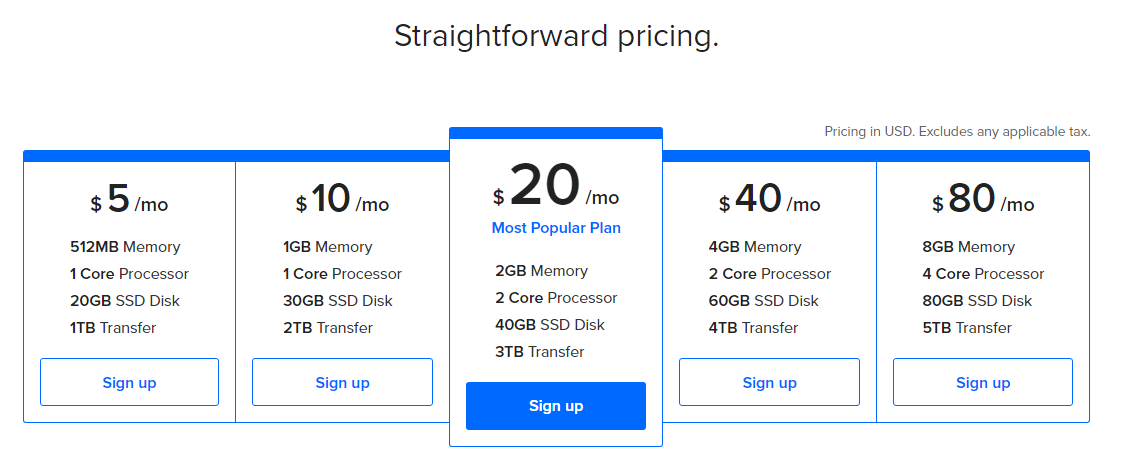Select the $20/mo price heading
Viewport: 1122px width, 472px height.
[x=556, y=187]
